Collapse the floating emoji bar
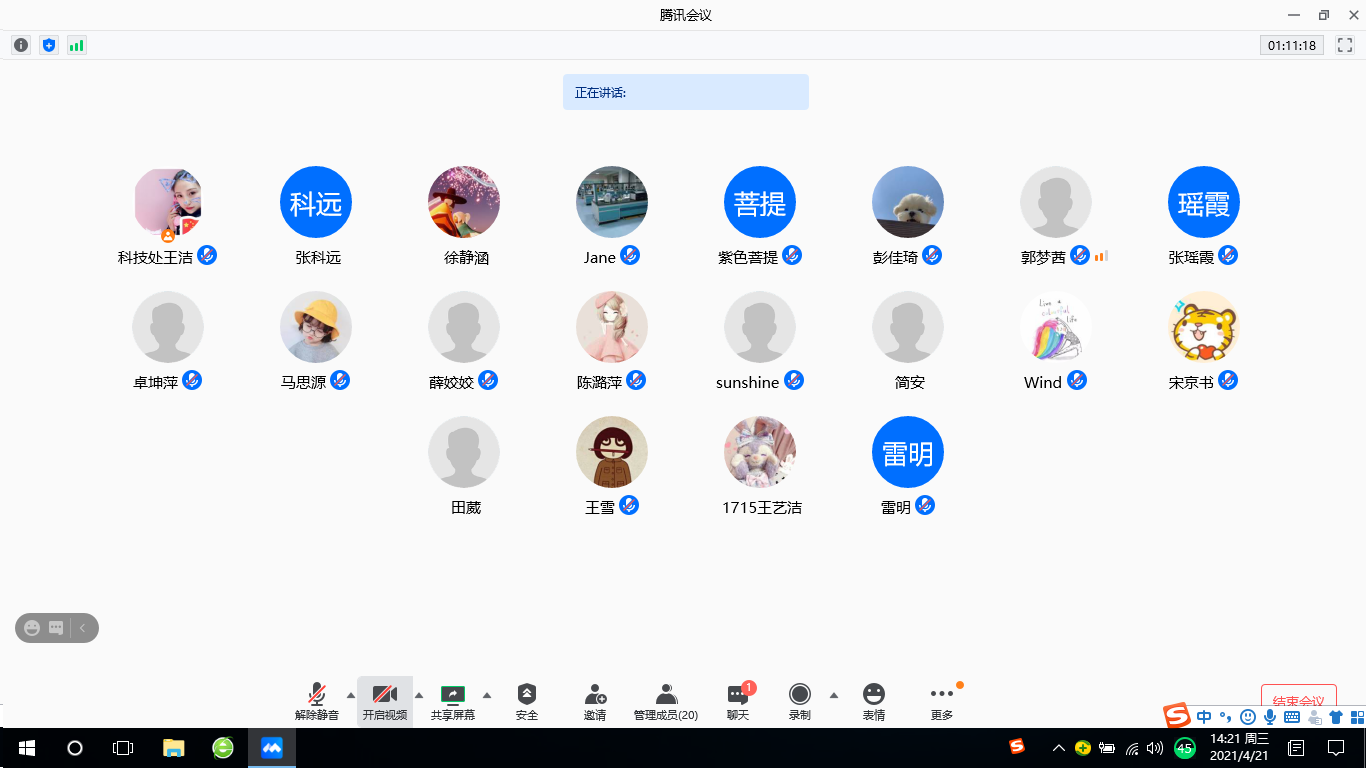This screenshot has width=1366, height=768. 83,628
